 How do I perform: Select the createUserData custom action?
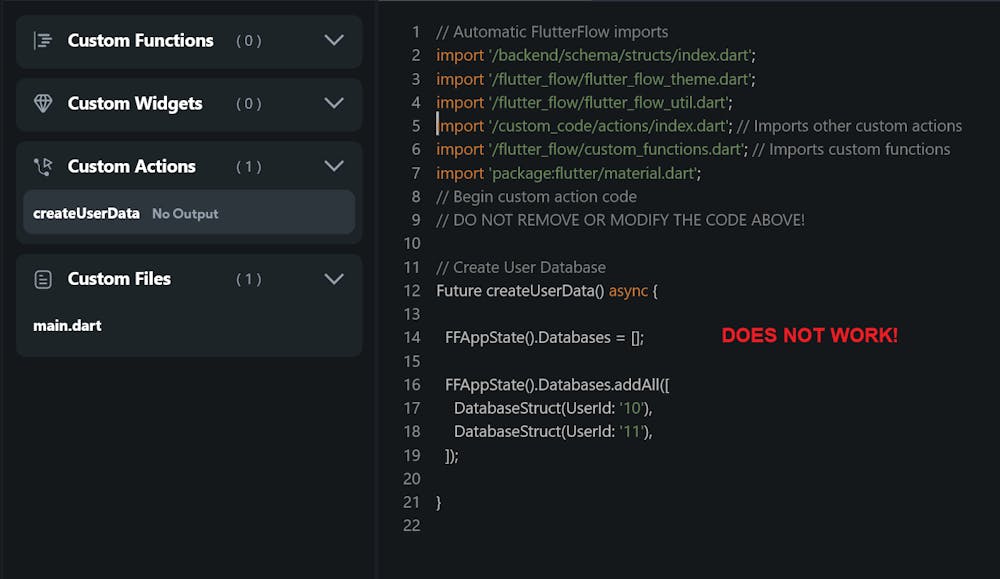86,213
